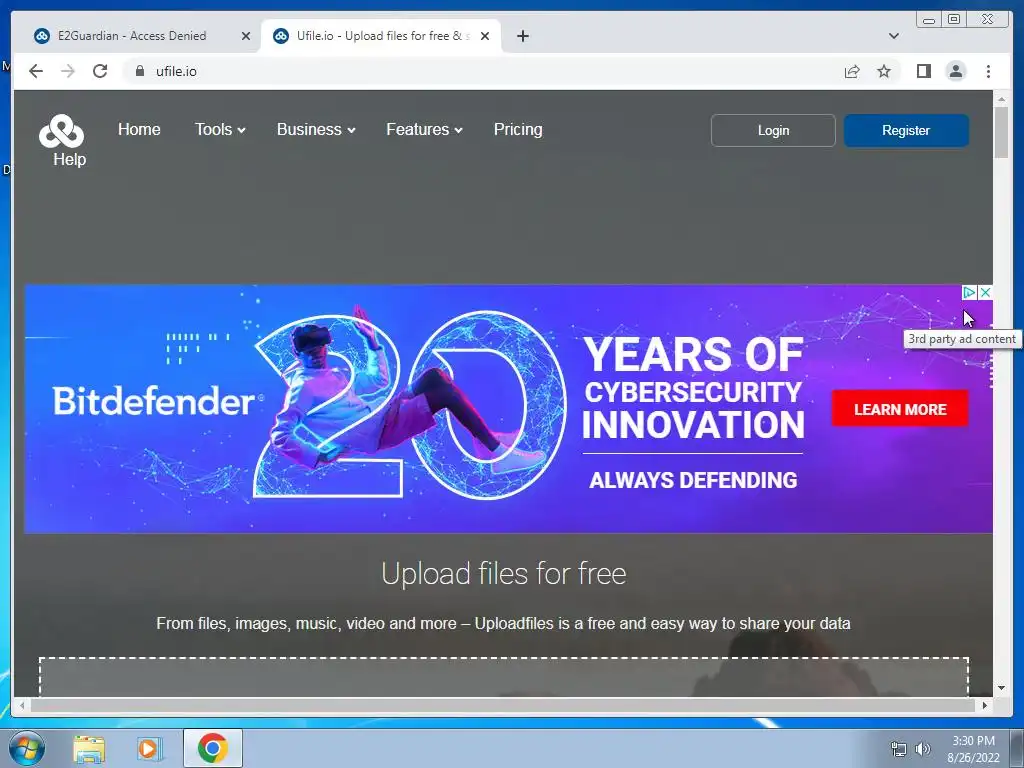Viewport: 1024px width, 768px height.
Task: Click the AdChoices triangle icon on banner
Action: [x=970, y=293]
